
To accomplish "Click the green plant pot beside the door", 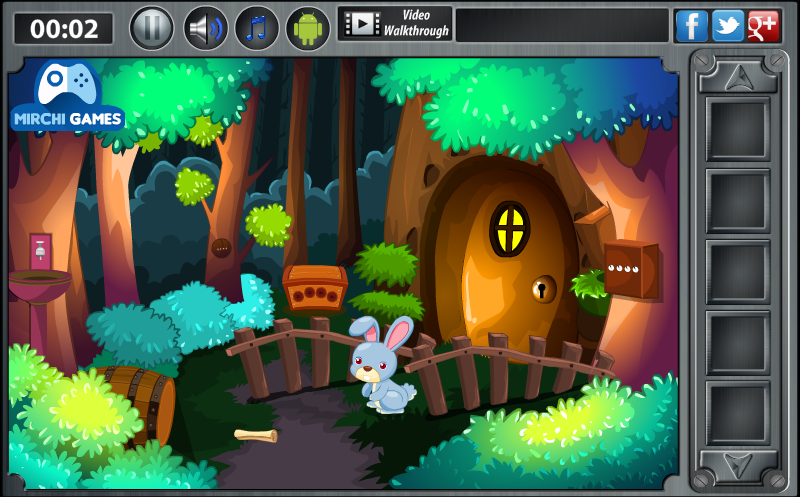I will 592,292.
